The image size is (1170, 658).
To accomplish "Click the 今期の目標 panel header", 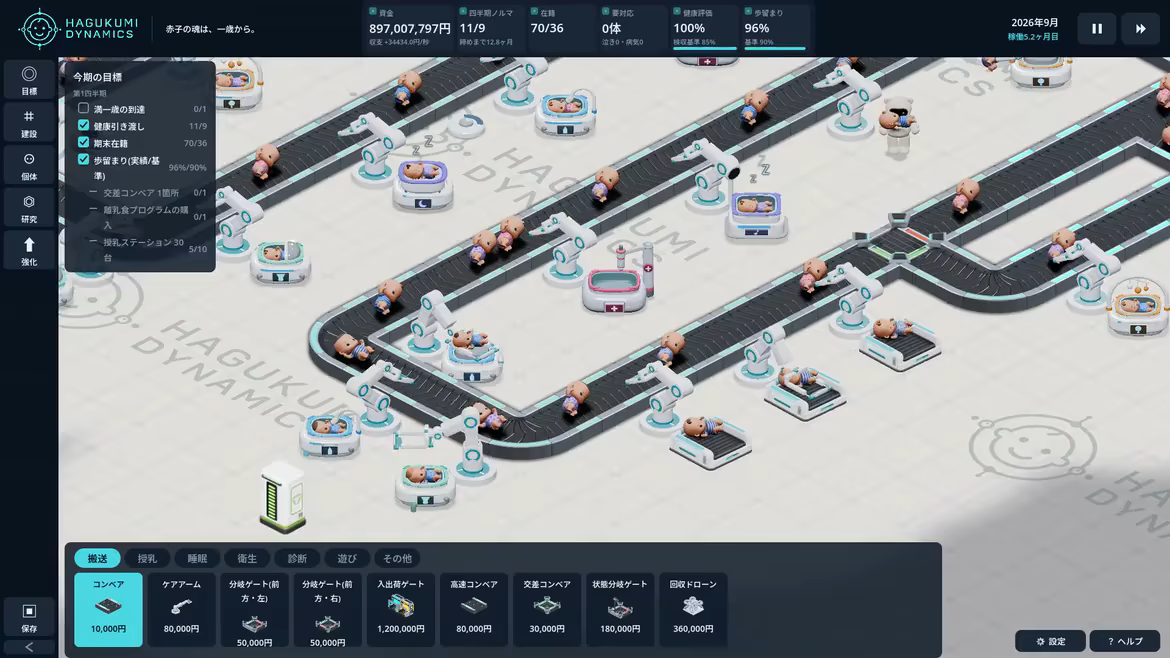I will [x=97, y=77].
